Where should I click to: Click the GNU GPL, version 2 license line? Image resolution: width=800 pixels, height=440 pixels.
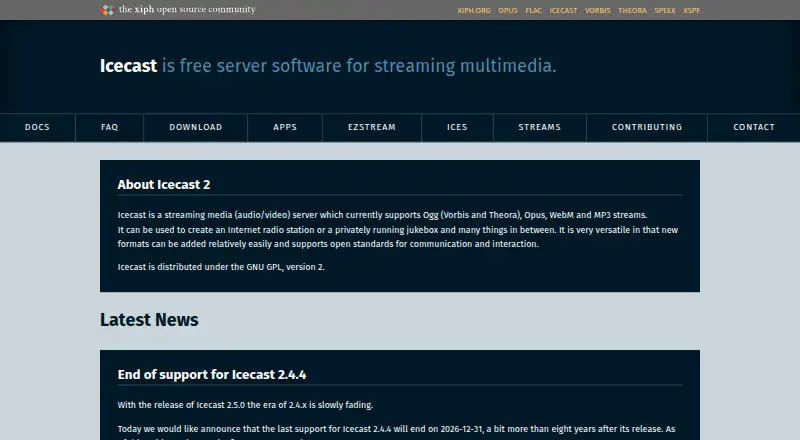coord(221,267)
